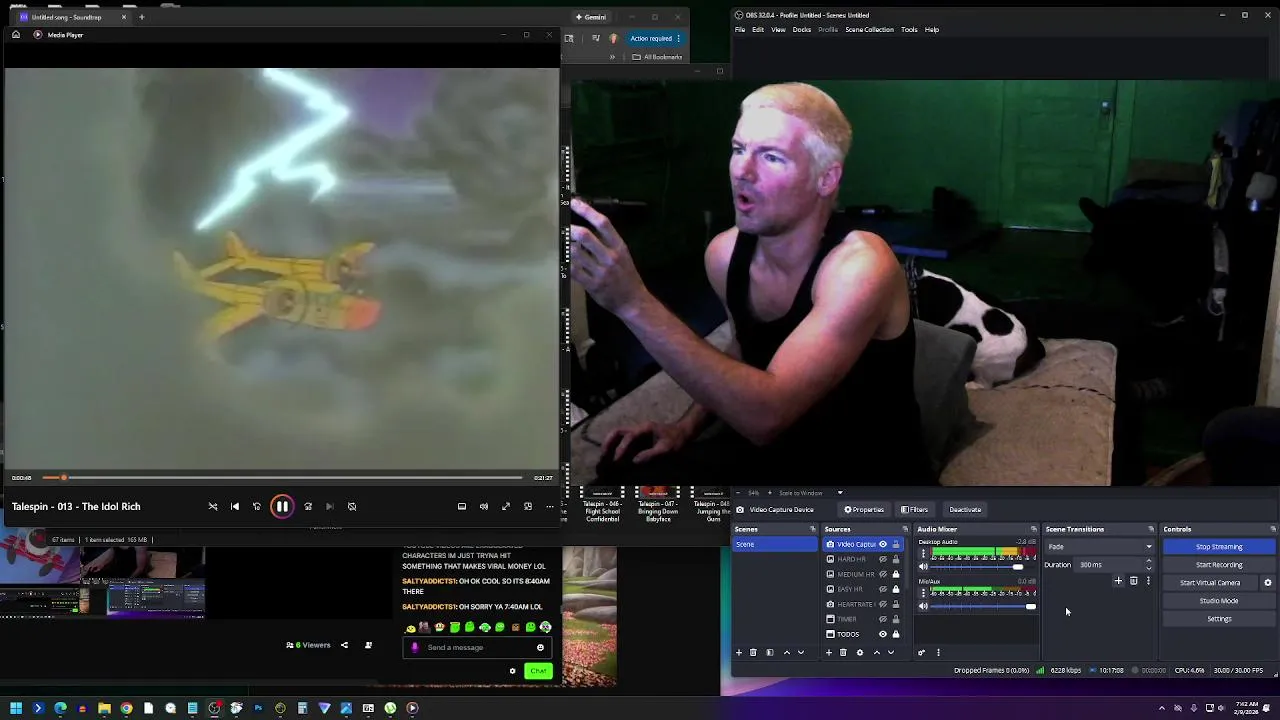Image resolution: width=1280 pixels, height=720 pixels.
Task: Go to previous track in Media Player
Action: pos(235,506)
